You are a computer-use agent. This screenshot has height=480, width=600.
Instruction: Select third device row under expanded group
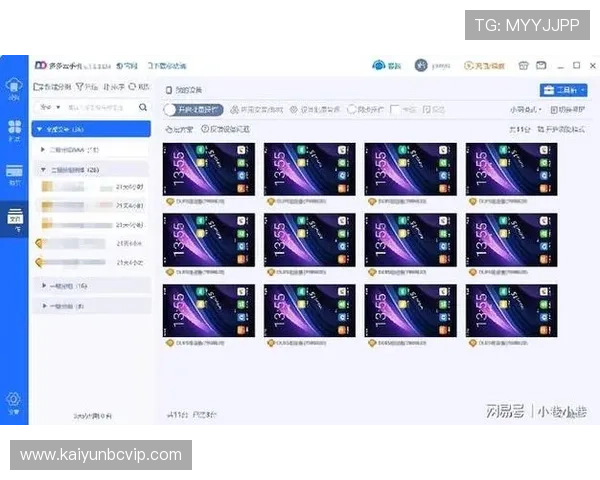[92, 224]
